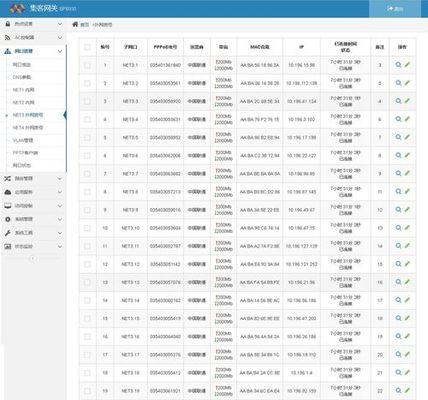Tick the select-all checkbox in table header

(x=87, y=47)
